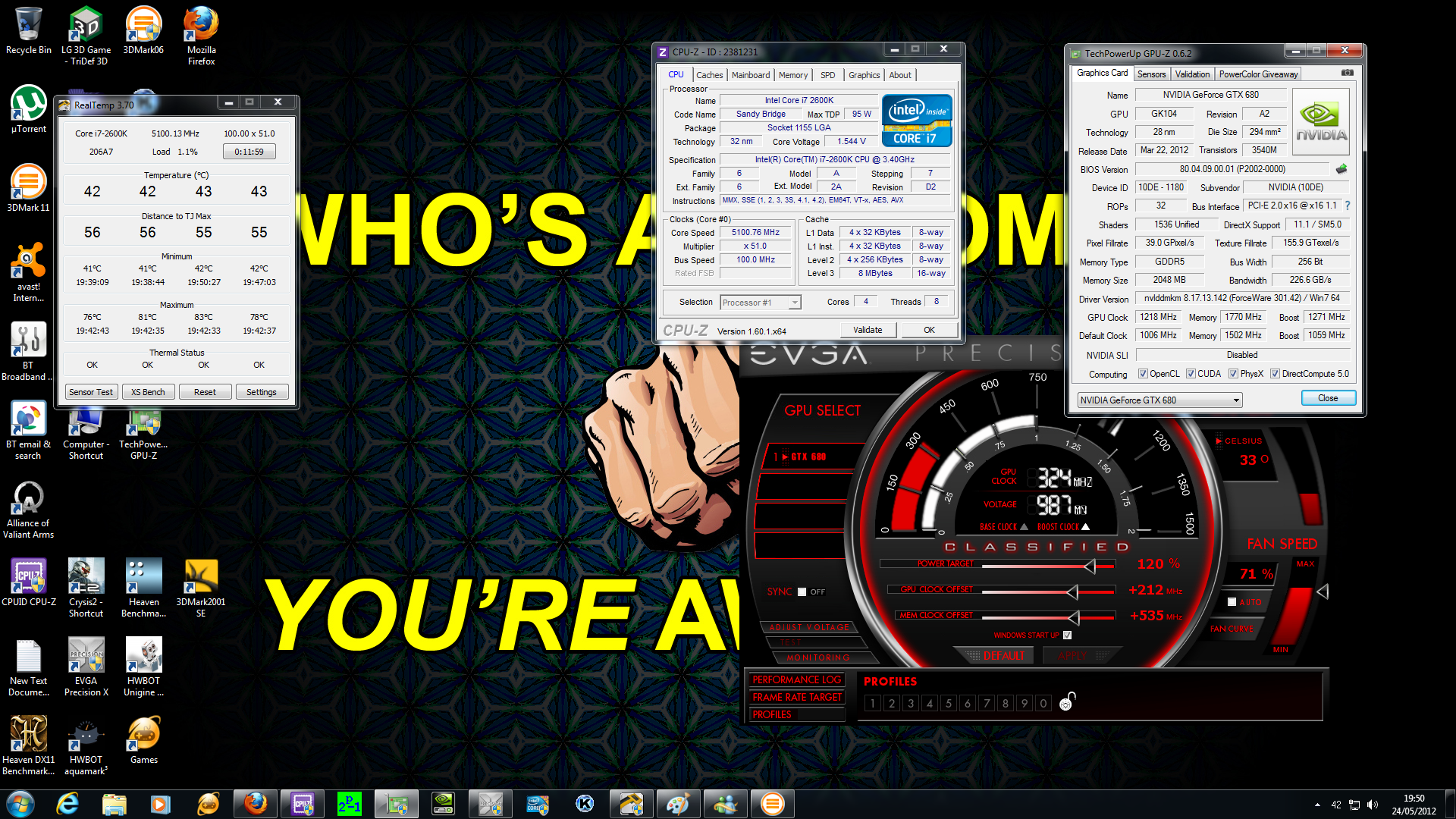Image resolution: width=1456 pixels, height=819 pixels.
Task: Open the Recycle Bin desktop icon
Action: tap(28, 30)
